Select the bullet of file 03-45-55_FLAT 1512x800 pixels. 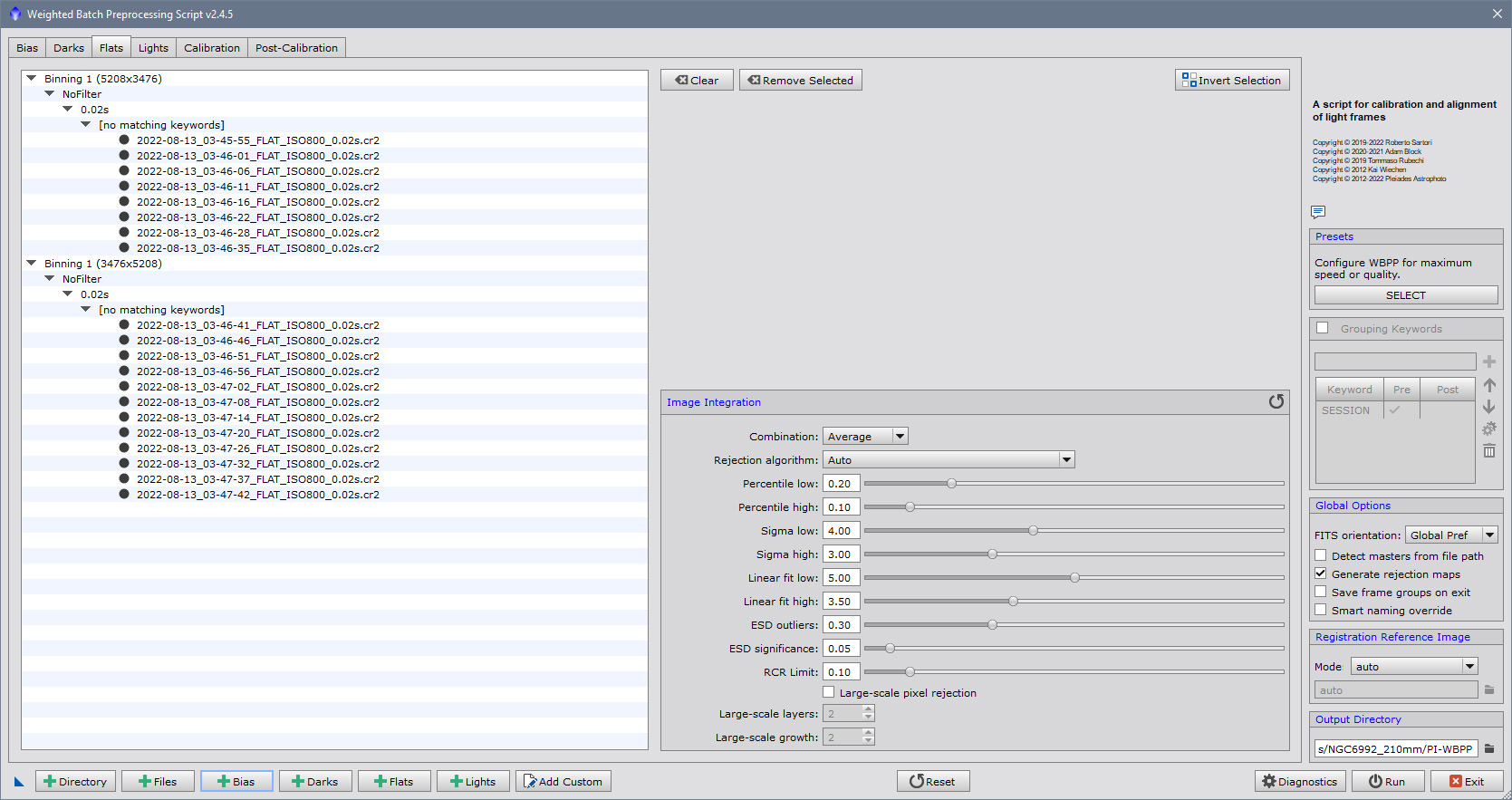point(124,140)
